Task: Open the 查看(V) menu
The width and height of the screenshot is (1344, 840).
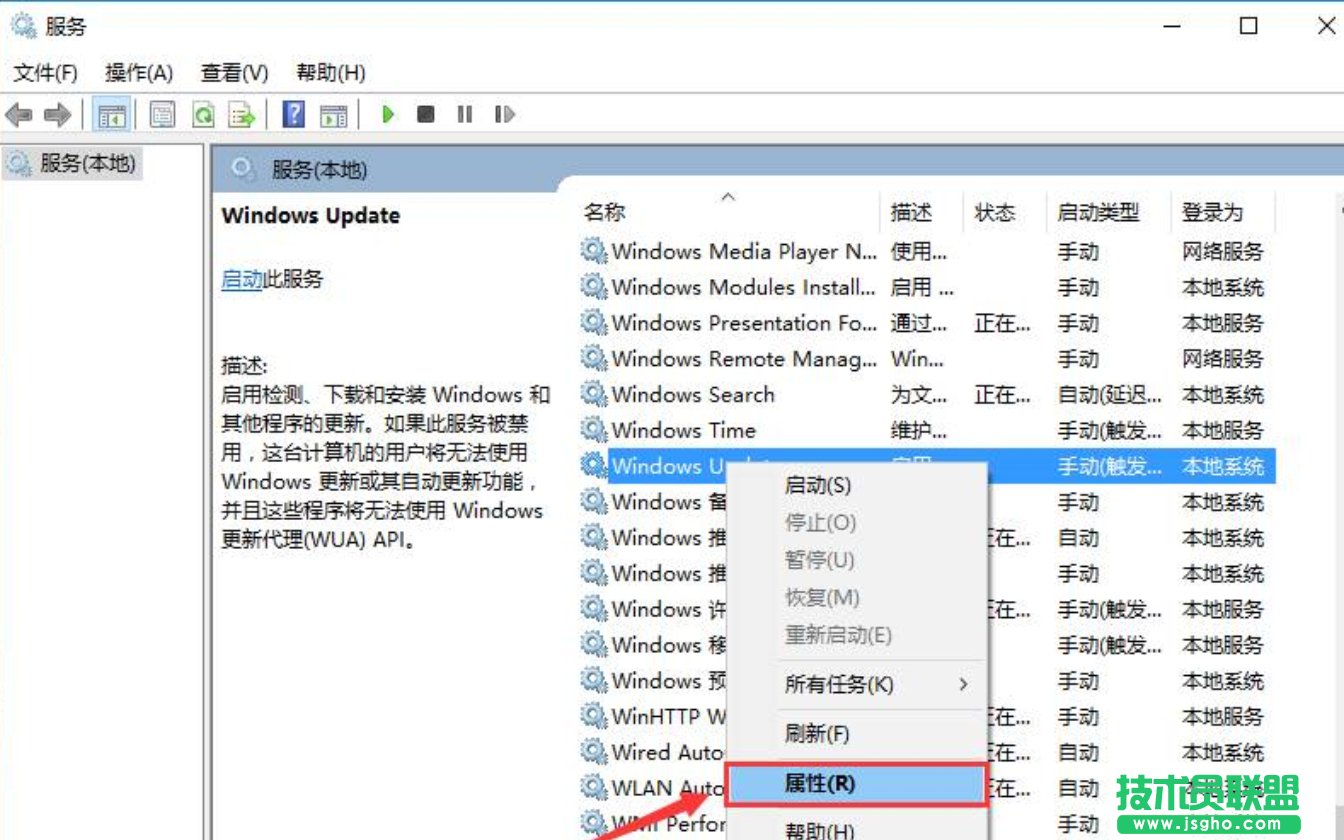Action: pyautogui.click(x=233, y=72)
